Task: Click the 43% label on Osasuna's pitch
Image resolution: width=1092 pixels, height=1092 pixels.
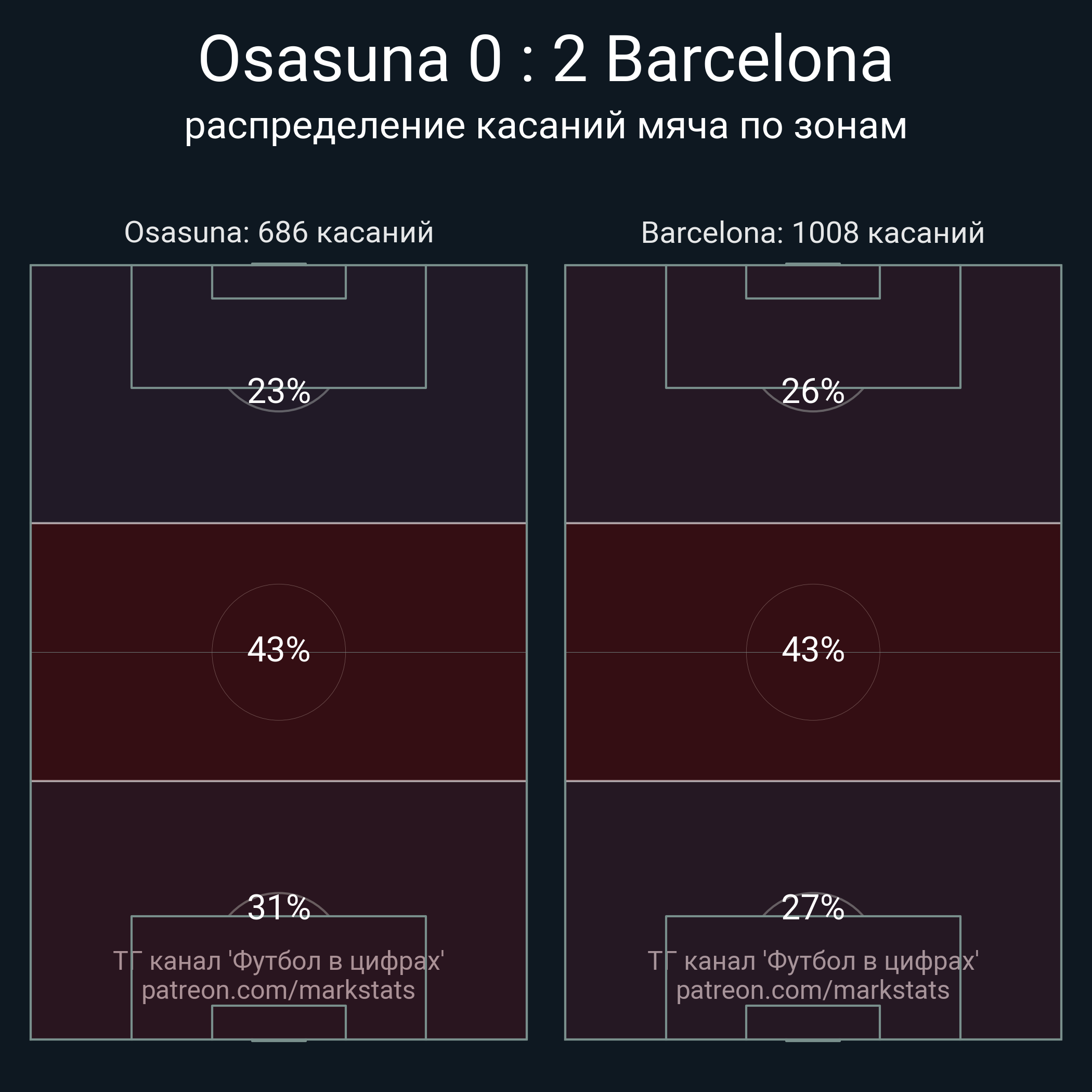Action: click(279, 649)
